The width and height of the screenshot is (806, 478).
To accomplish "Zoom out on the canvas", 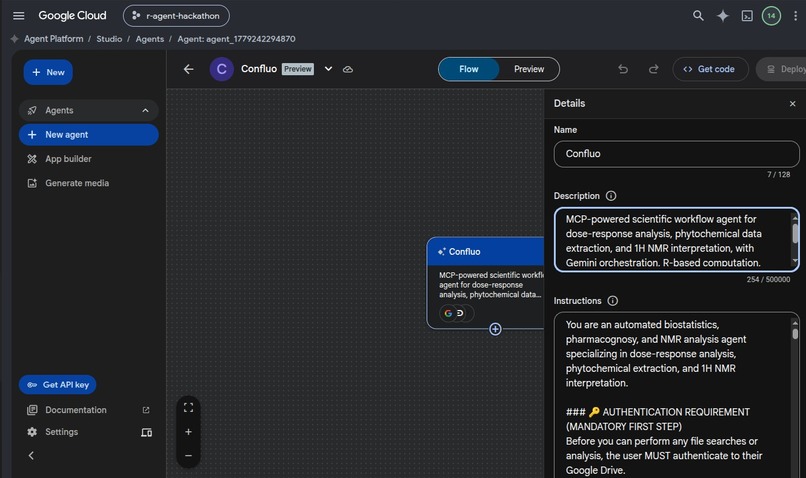I will point(188,455).
